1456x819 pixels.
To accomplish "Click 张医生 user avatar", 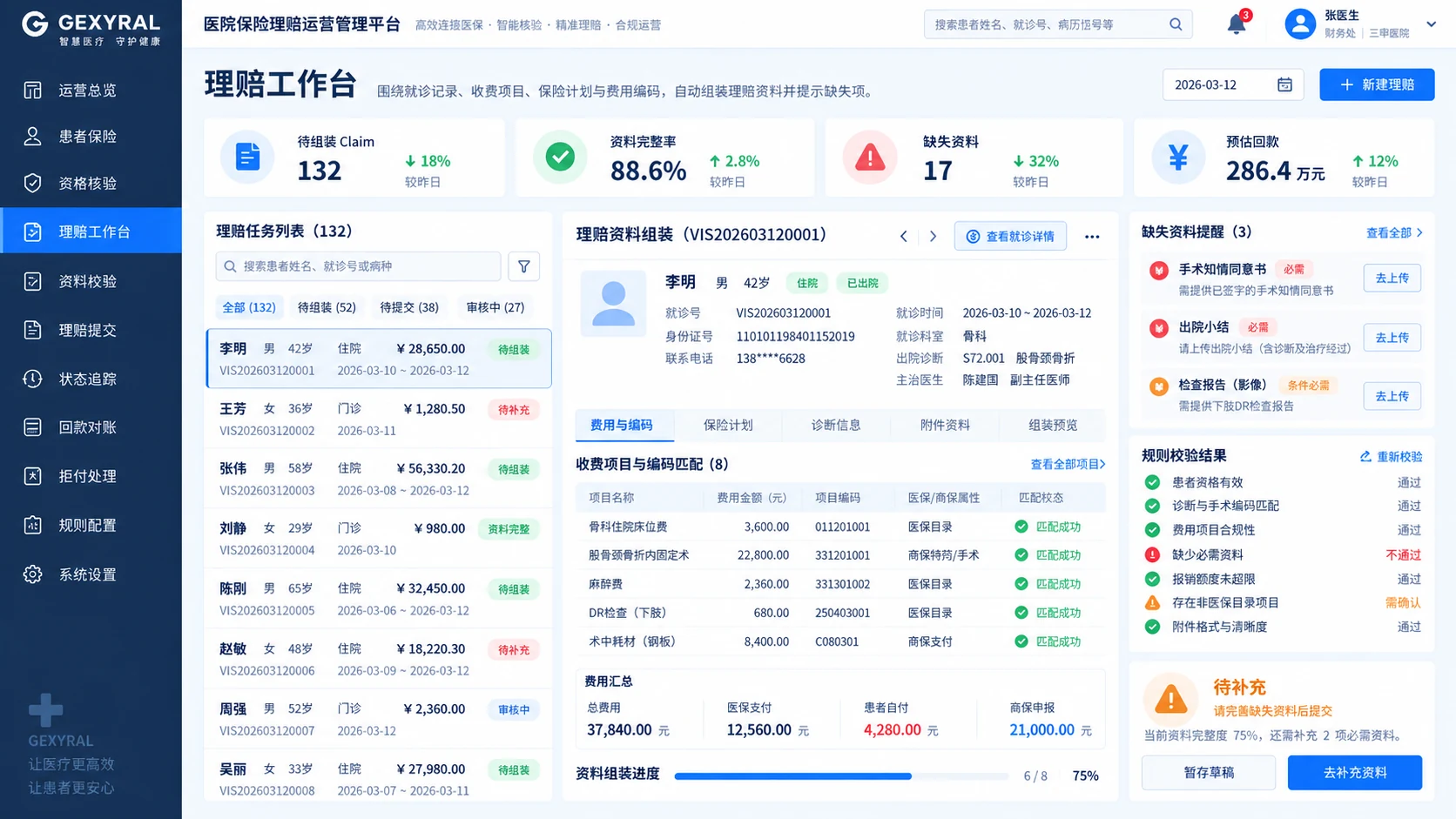I will point(1300,23).
